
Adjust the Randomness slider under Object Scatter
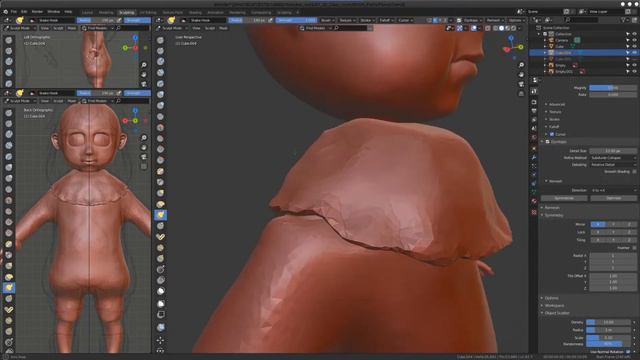click(x=609, y=344)
